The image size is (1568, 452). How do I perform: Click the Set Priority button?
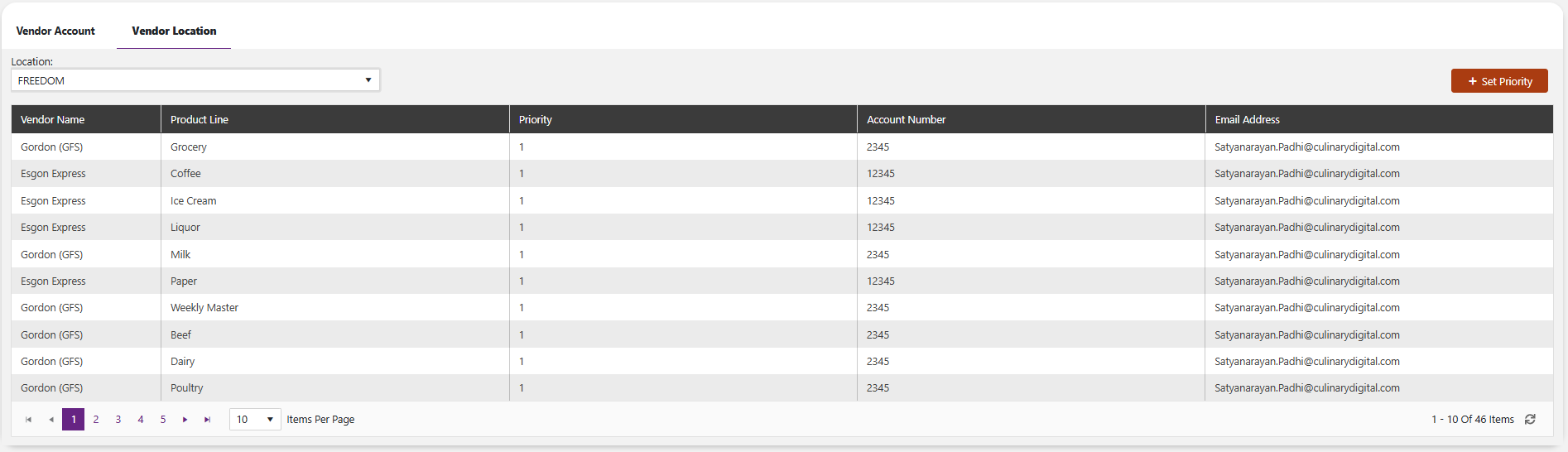click(x=1499, y=81)
